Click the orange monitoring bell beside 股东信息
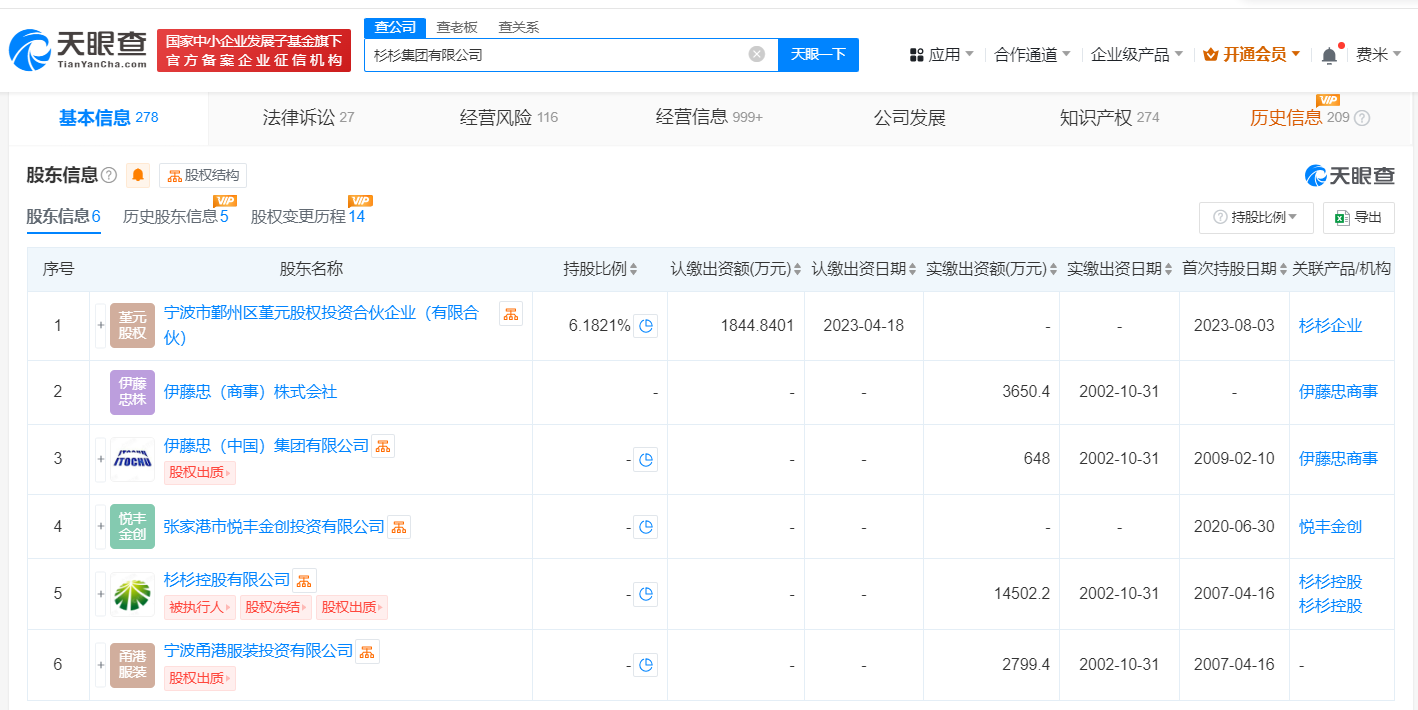1418x710 pixels. pos(138,176)
